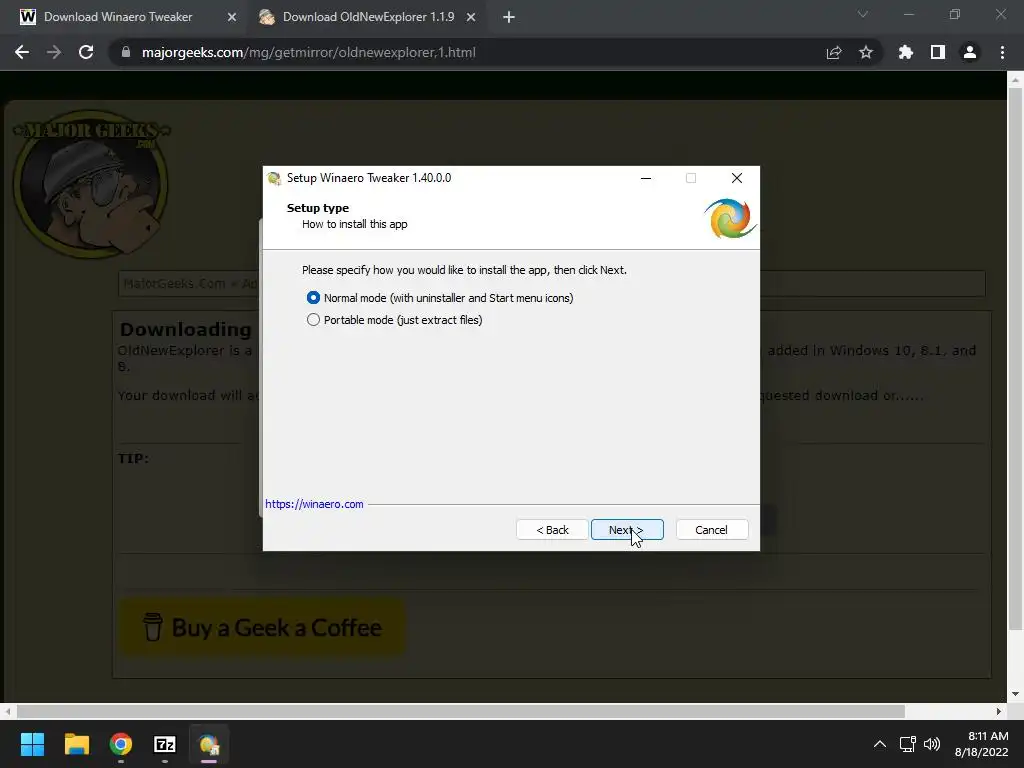Close the Download Winaero Tweaker tab
This screenshot has height=768, width=1024.
point(231,18)
